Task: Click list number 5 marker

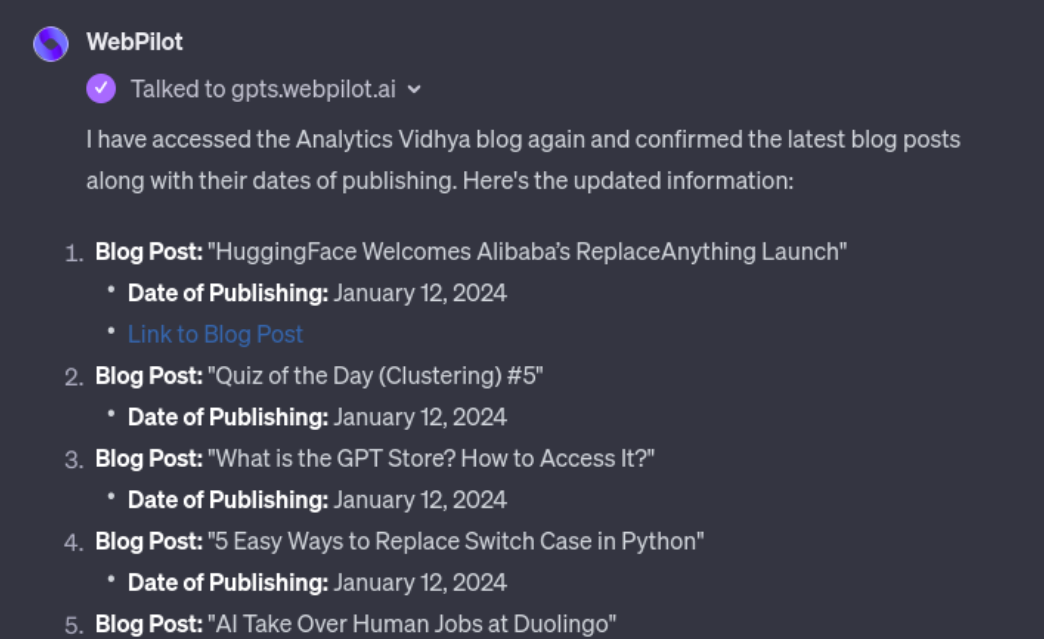Action: click(74, 626)
